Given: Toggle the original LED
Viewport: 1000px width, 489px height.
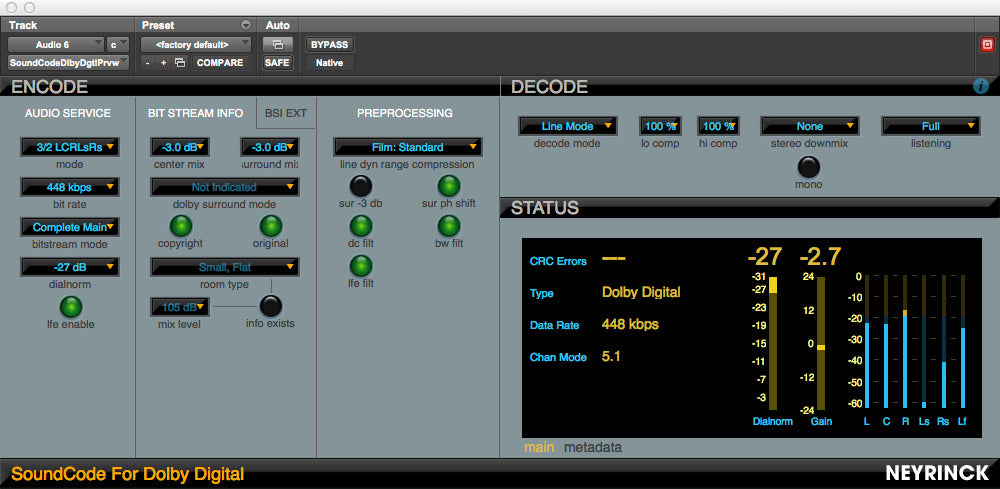Looking at the screenshot, I should pyautogui.click(x=271, y=226).
